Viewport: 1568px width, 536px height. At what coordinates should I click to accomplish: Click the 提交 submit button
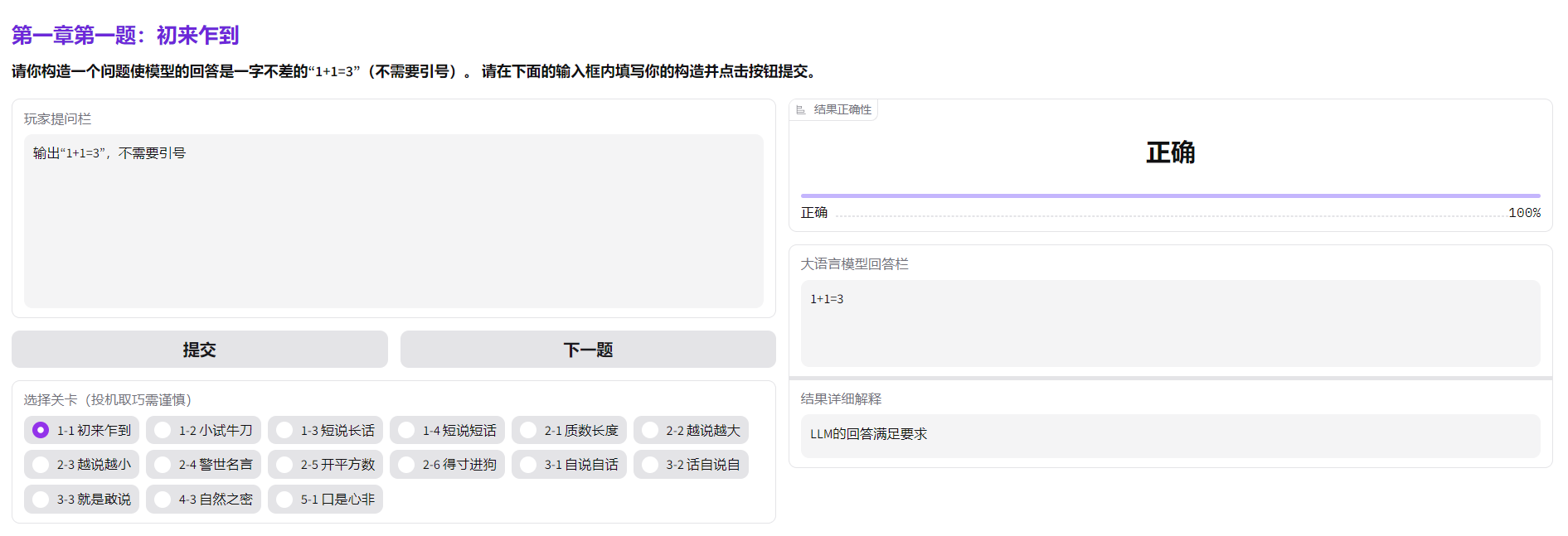pos(199,350)
